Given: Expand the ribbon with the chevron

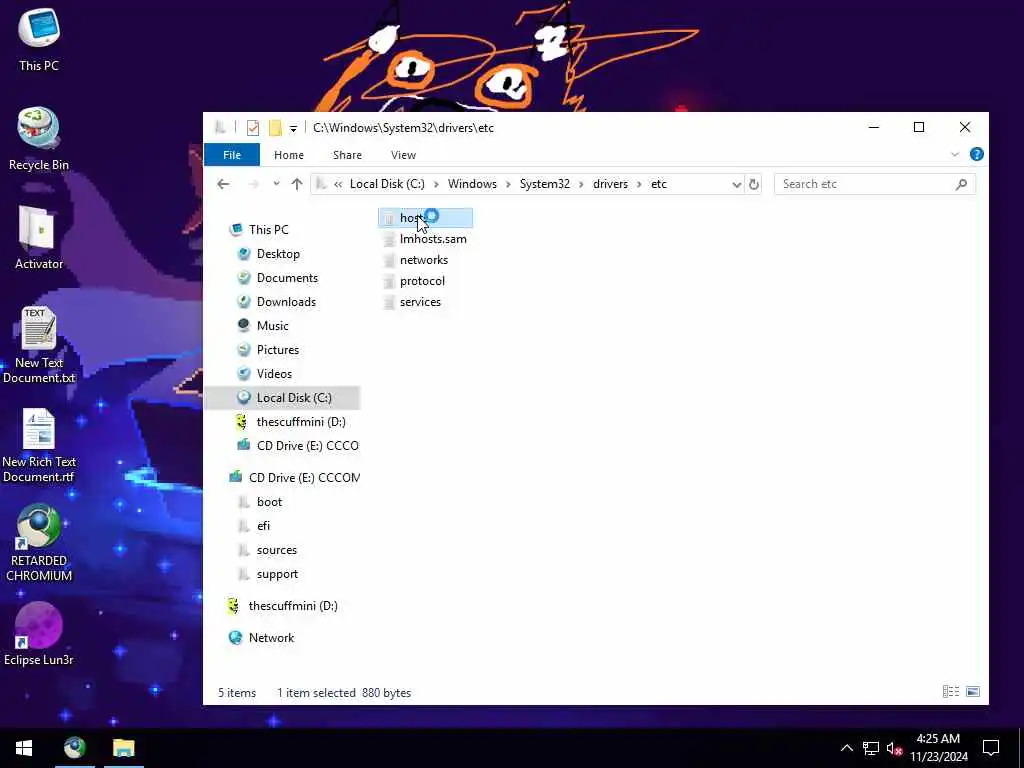Looking at the screenshot, I should [x=955, y=155].
